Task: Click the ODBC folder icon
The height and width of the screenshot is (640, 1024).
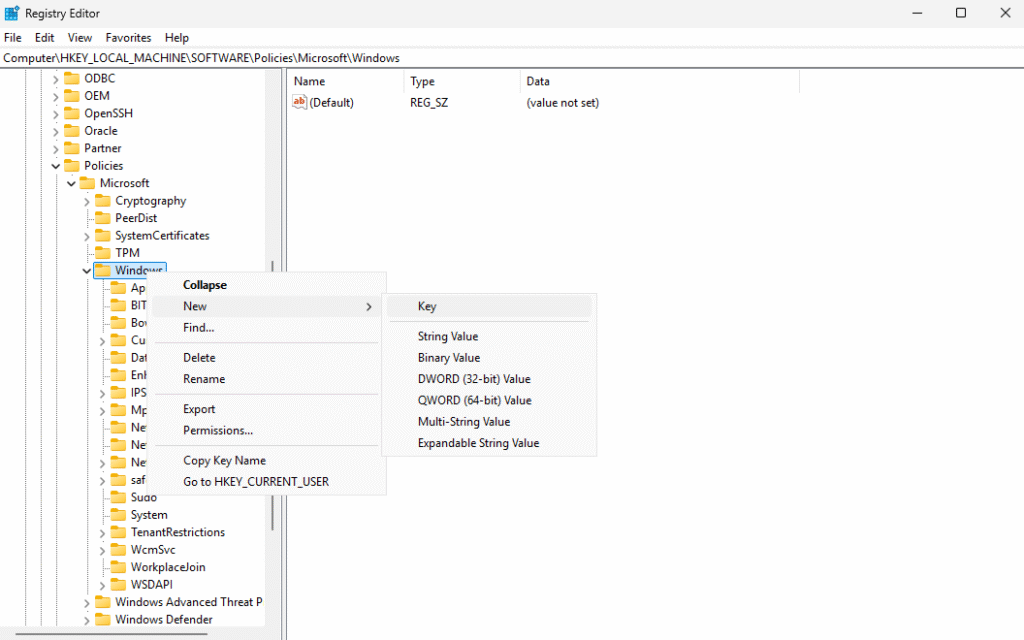Action: click(71, 78)
